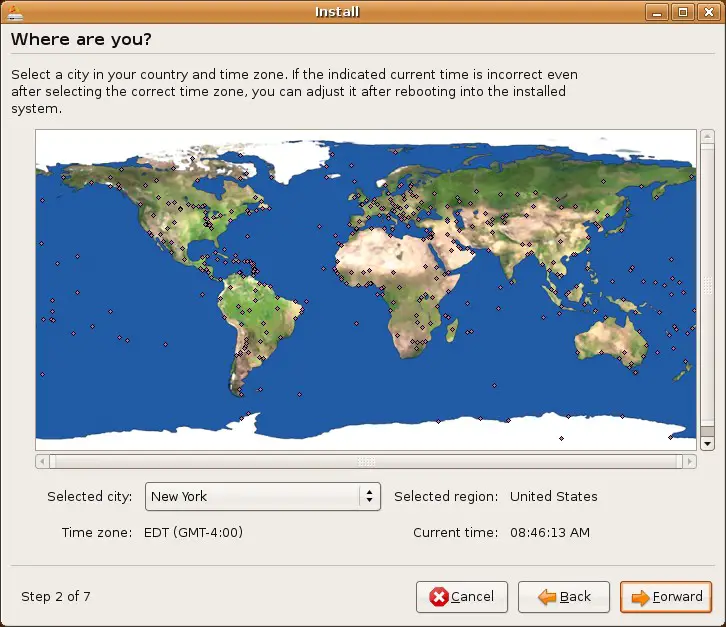Click the world map to pick a location
Viewport: 726px width, 627px height.
tap(366, 289)
